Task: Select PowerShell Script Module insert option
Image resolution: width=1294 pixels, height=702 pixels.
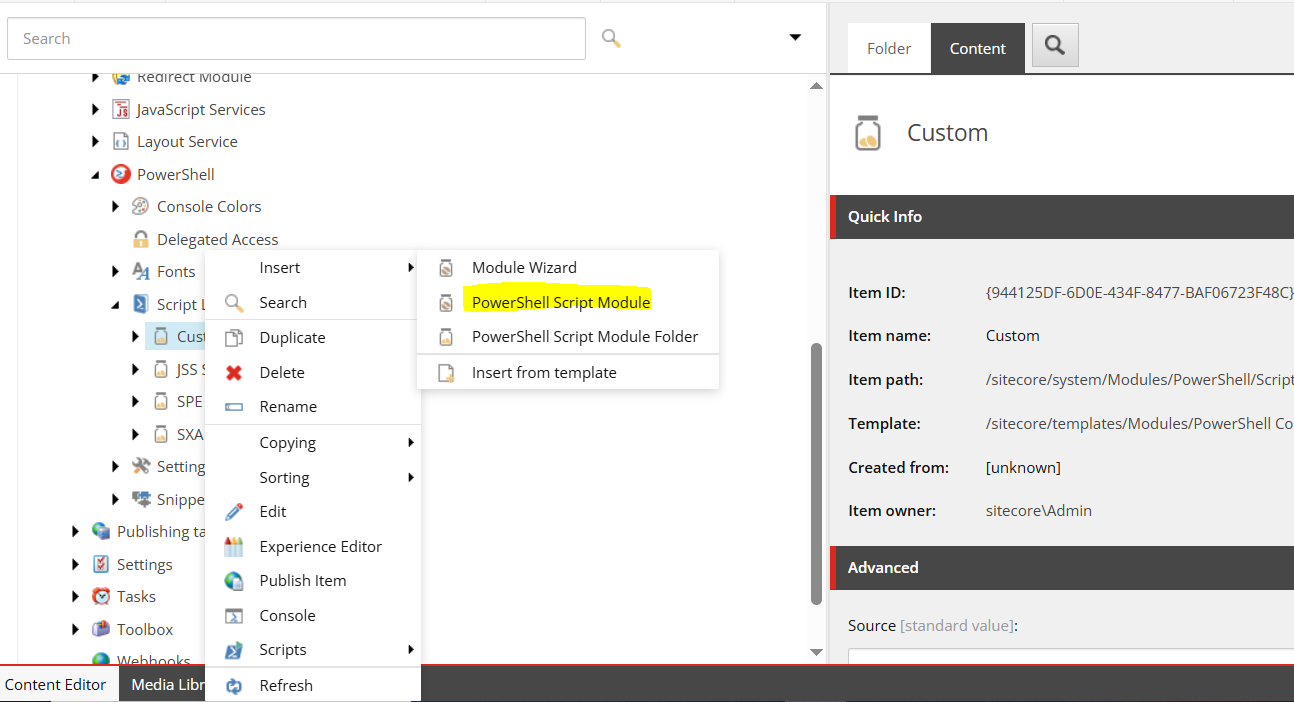Action: (568, 302)
